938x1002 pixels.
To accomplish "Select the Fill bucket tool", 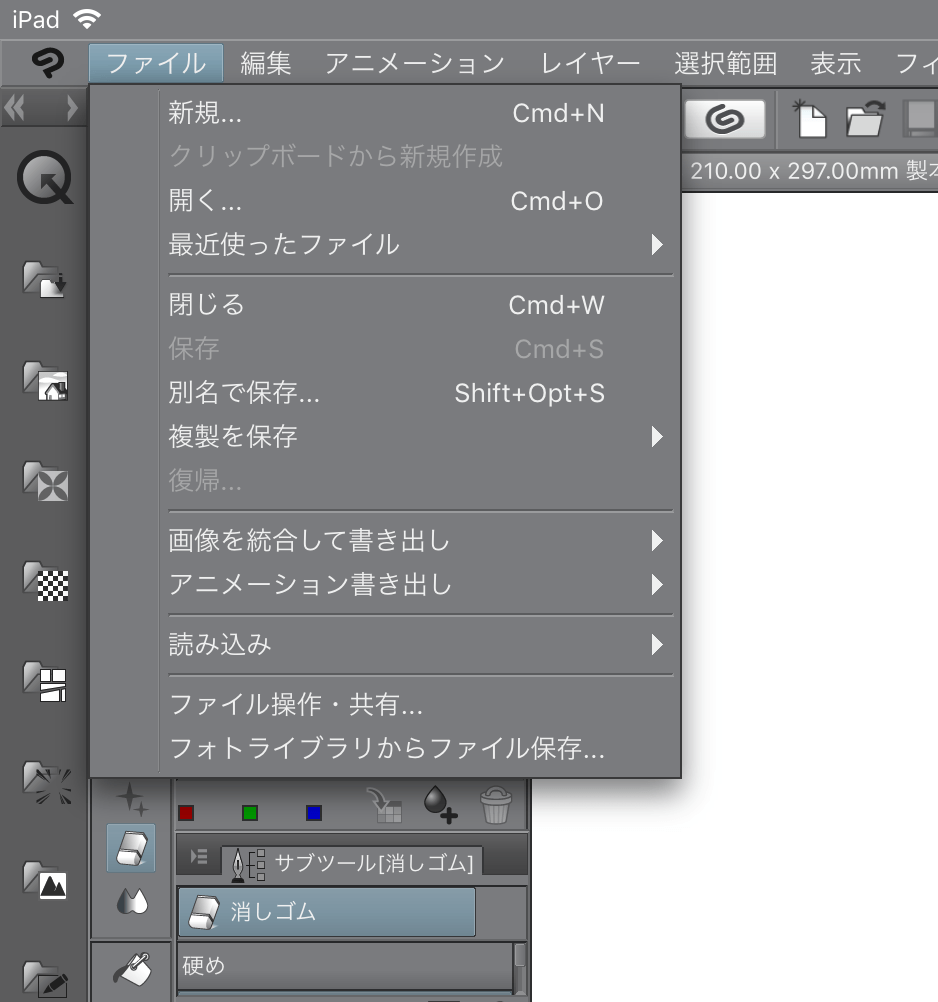I will pos(131,967).
